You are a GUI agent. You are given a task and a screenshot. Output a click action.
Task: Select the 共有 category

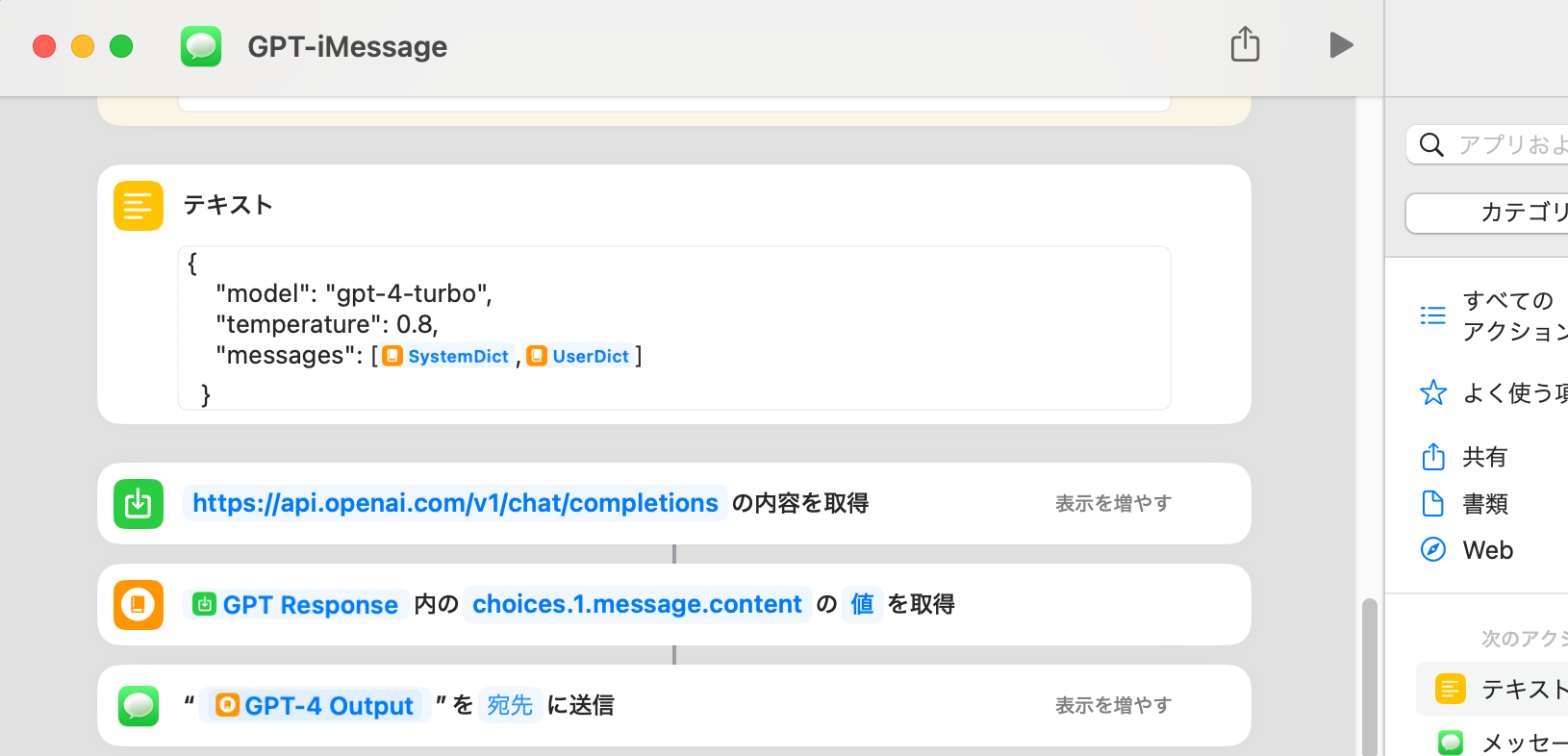point(1484,457)
